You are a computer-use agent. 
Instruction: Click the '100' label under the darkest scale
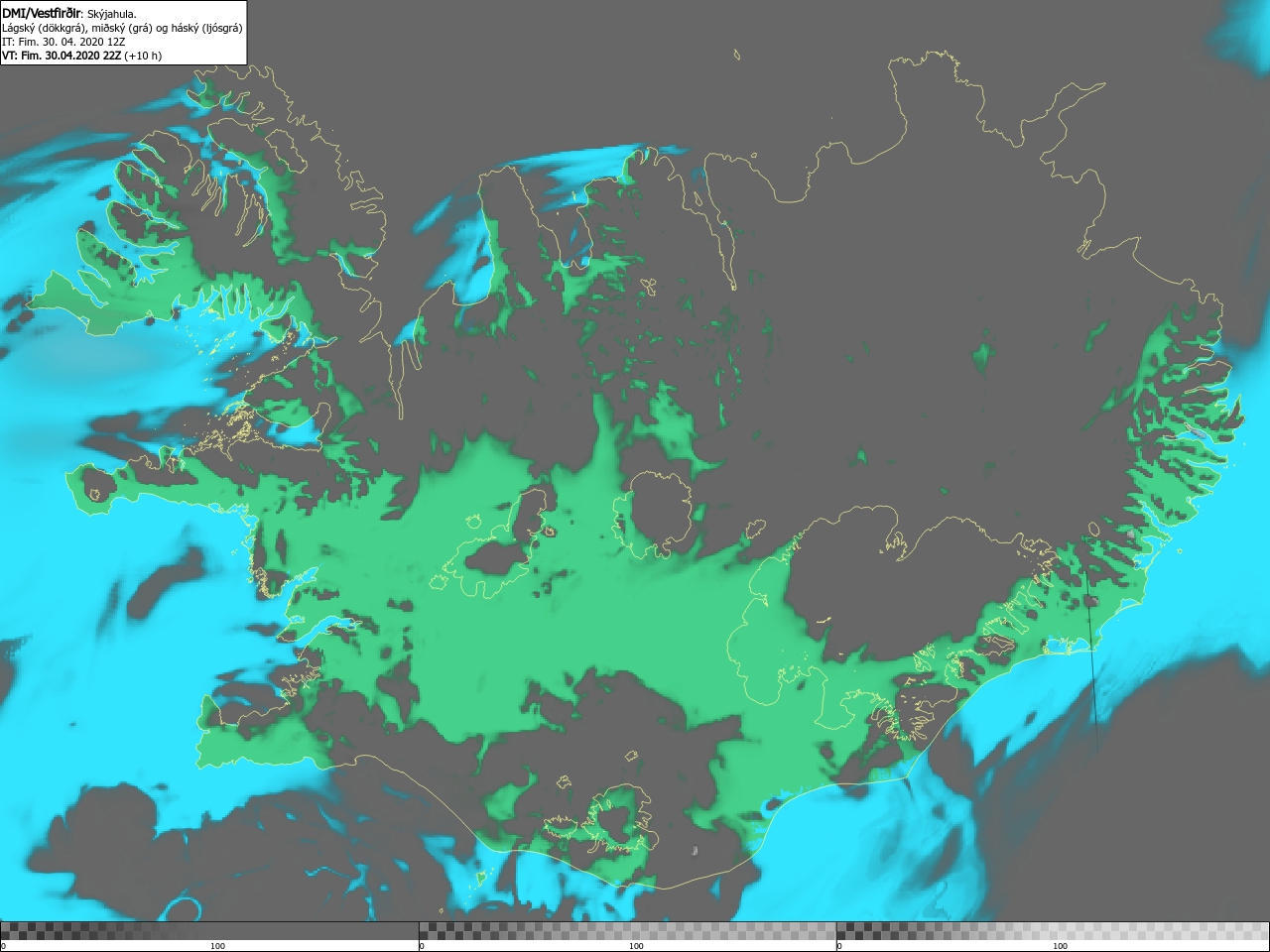(x=217, y=946)
